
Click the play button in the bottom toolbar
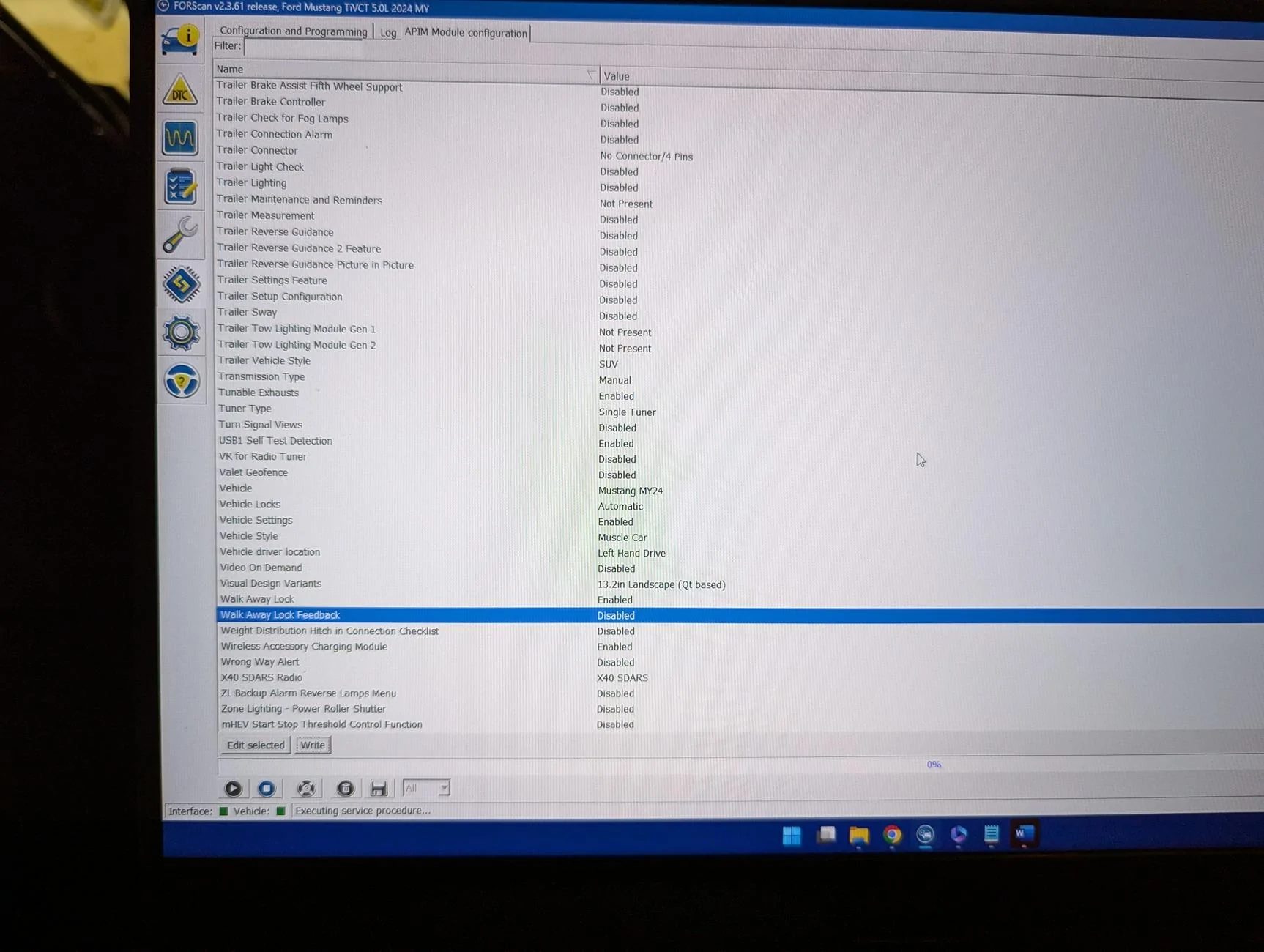coord(233,789)
